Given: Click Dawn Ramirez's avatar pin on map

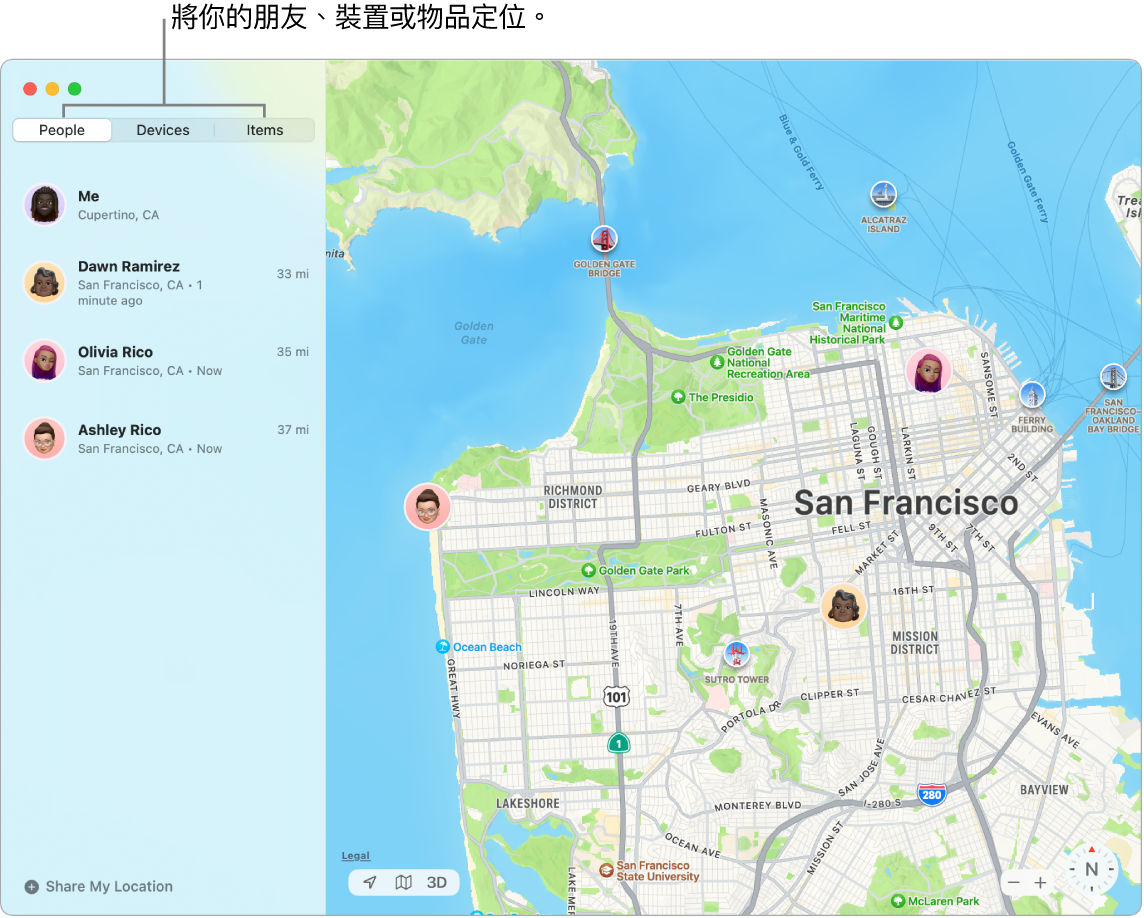Looking at the screenshot, I should 843,606.
